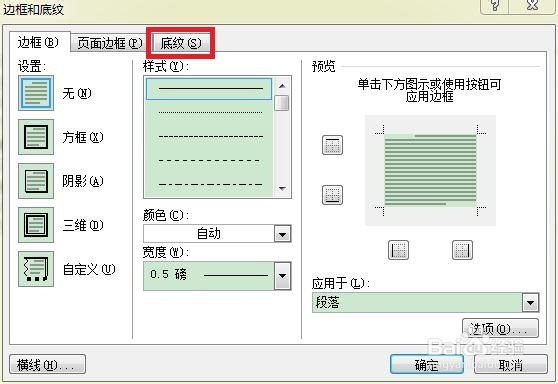Image resolution: width=558 pixels, height=384 pixels.
Task: Open the 底纹 (Shading) tab
Action: (x=181, y=43)
